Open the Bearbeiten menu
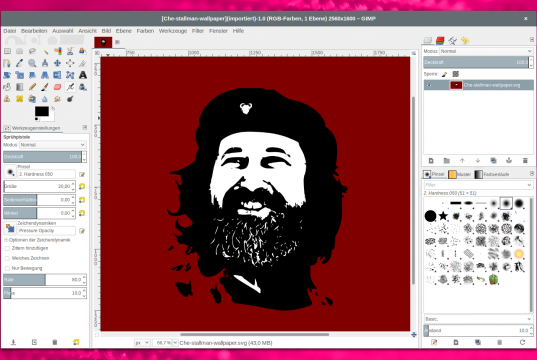537x360 pixels. [x=34, y=31]
